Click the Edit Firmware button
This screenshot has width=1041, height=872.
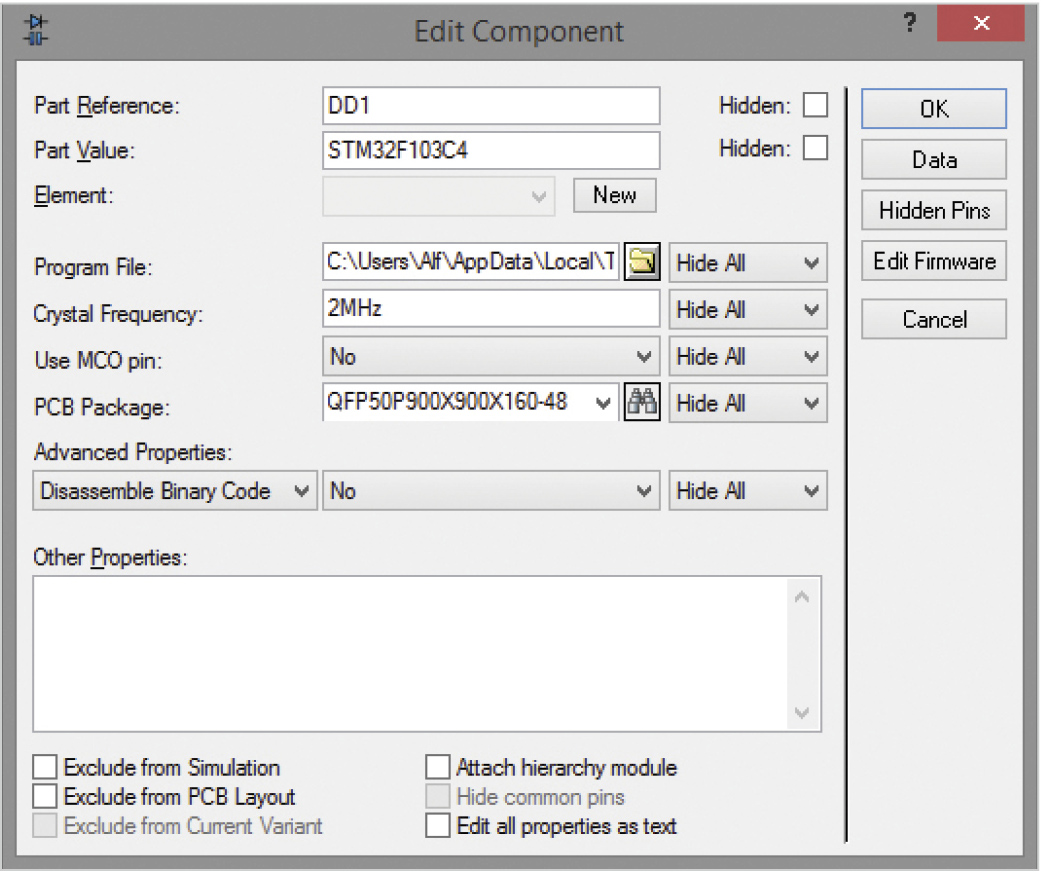[x=933, y=261]
